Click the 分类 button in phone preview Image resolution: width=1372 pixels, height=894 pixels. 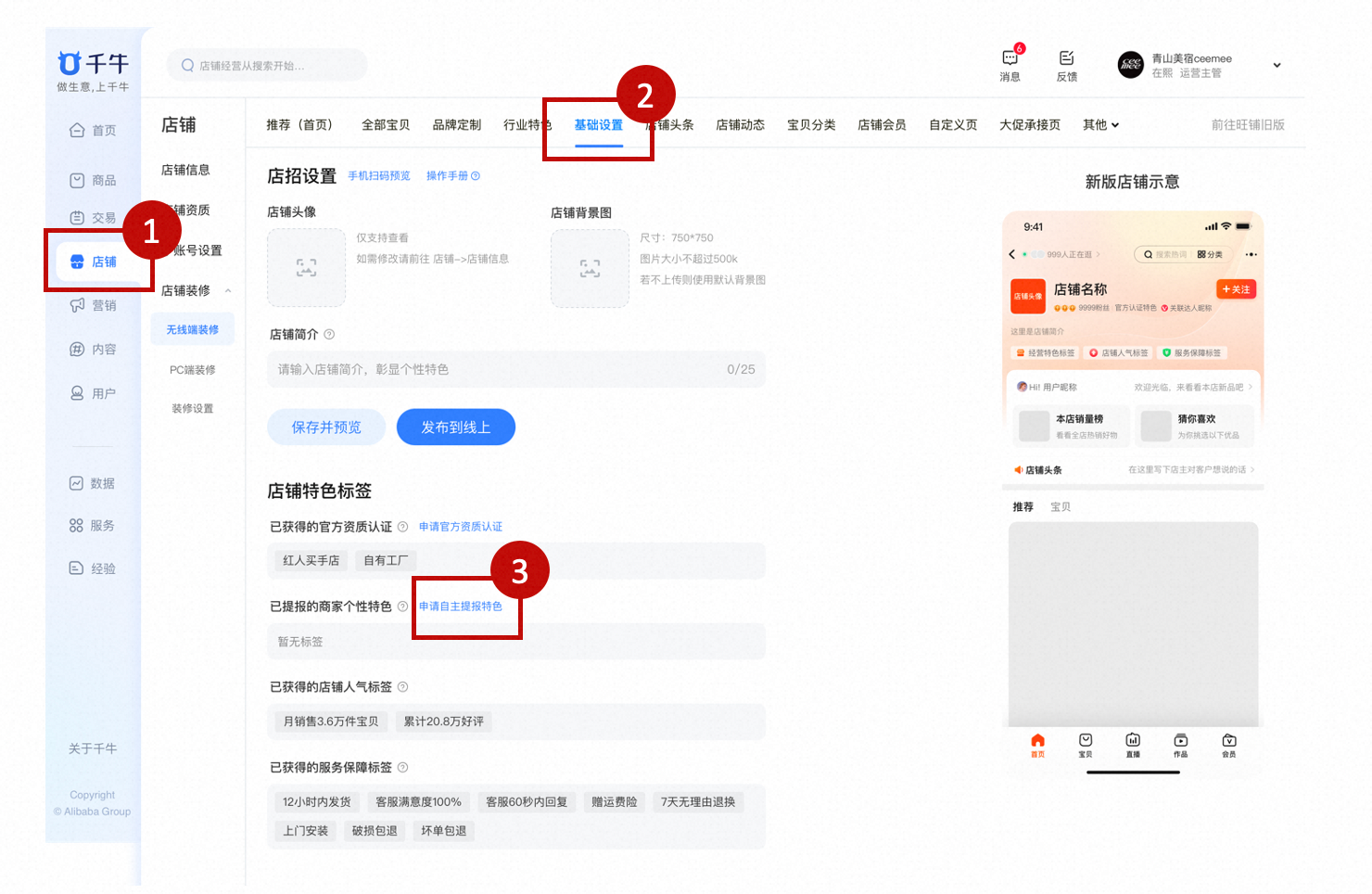click(x=1210, y=255)
